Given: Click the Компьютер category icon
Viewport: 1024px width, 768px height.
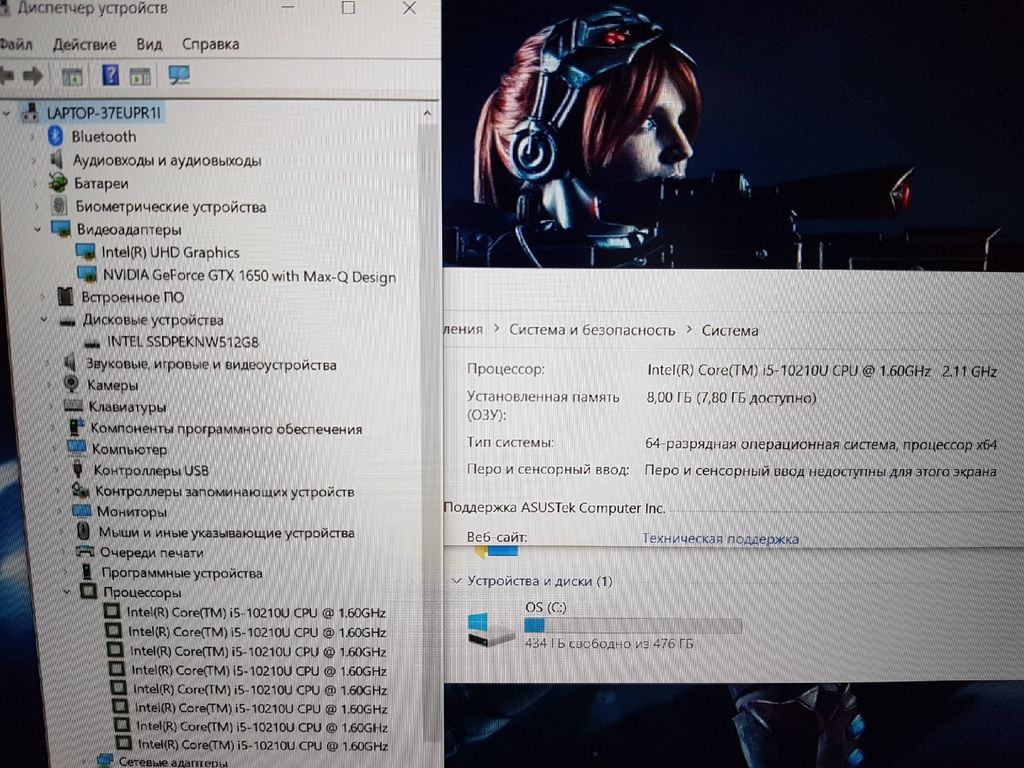Looking at the screenshot, I should [x=76, y=448].
